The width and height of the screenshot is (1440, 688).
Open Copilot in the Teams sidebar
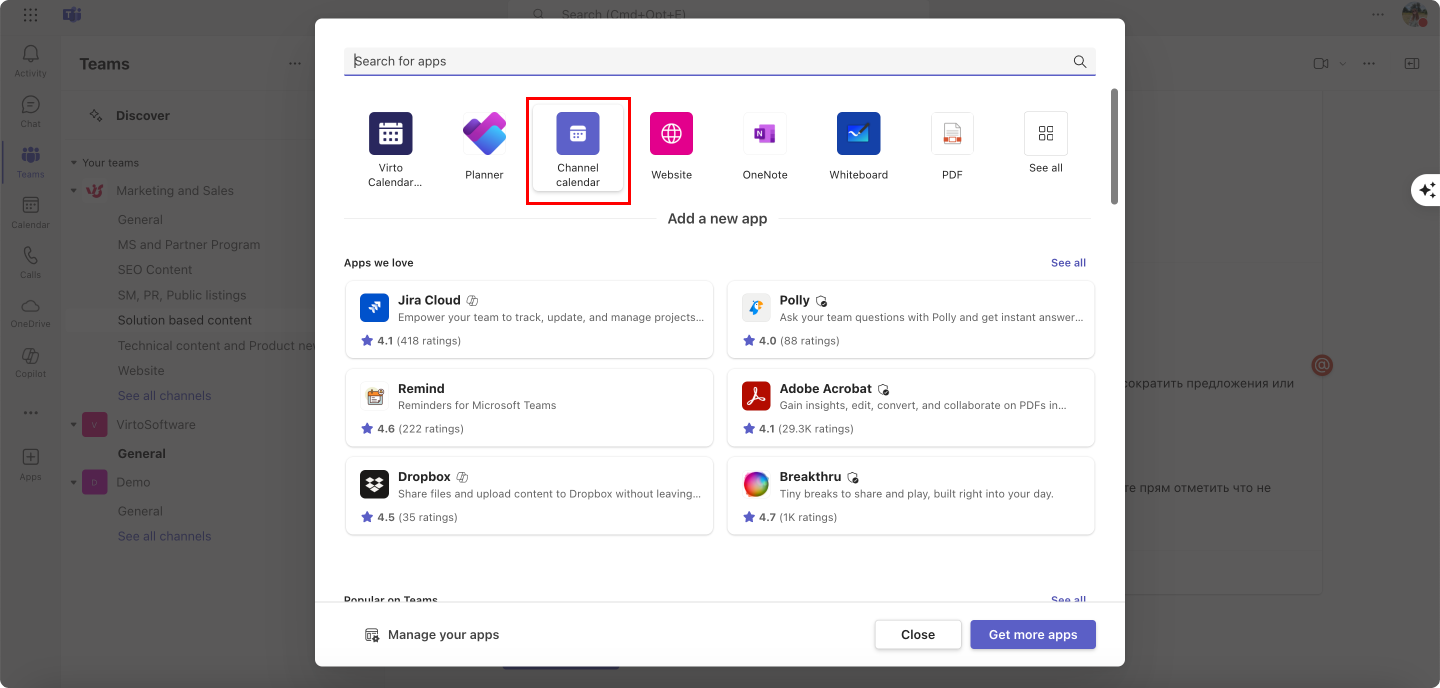[30, 361]
